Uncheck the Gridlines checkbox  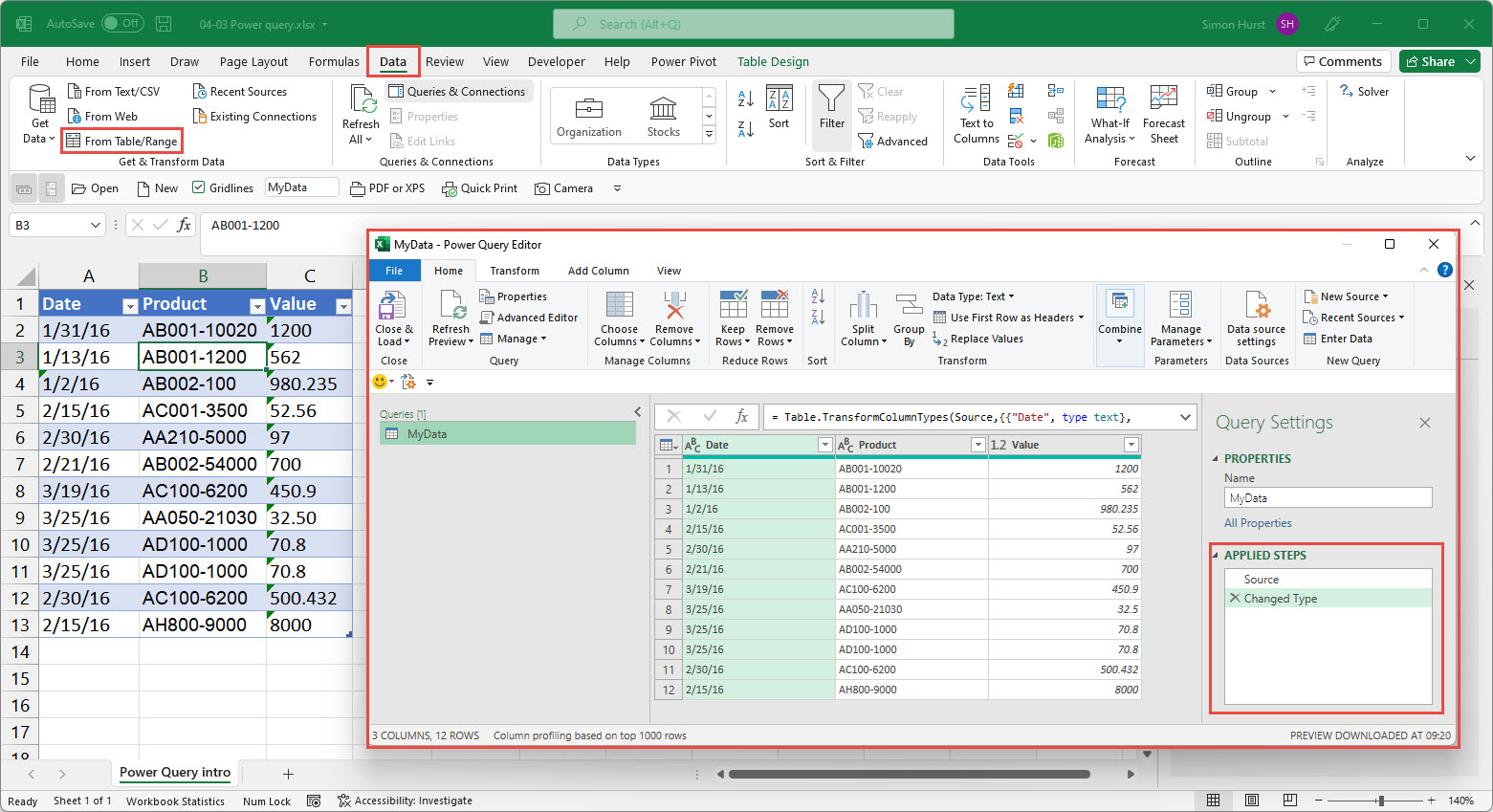click(x=199, y=188)
